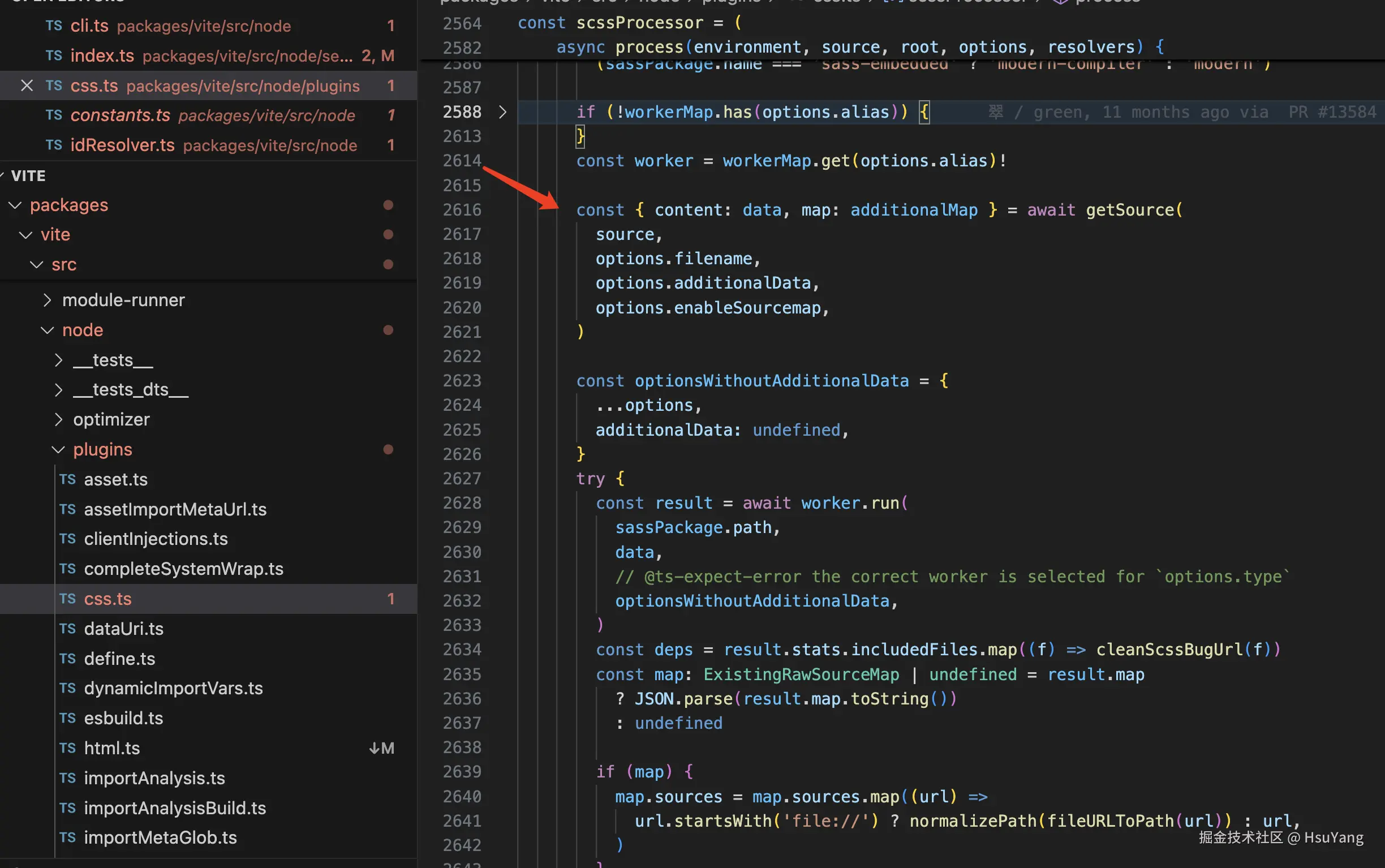Select css.ts in plugins folder
Viewport: 1385px width, 868px height.
[x=108, y=599]
